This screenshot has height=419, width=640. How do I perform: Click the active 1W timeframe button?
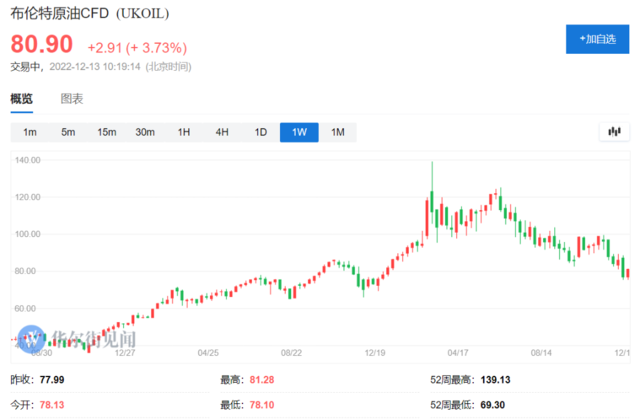coord(299,133)
